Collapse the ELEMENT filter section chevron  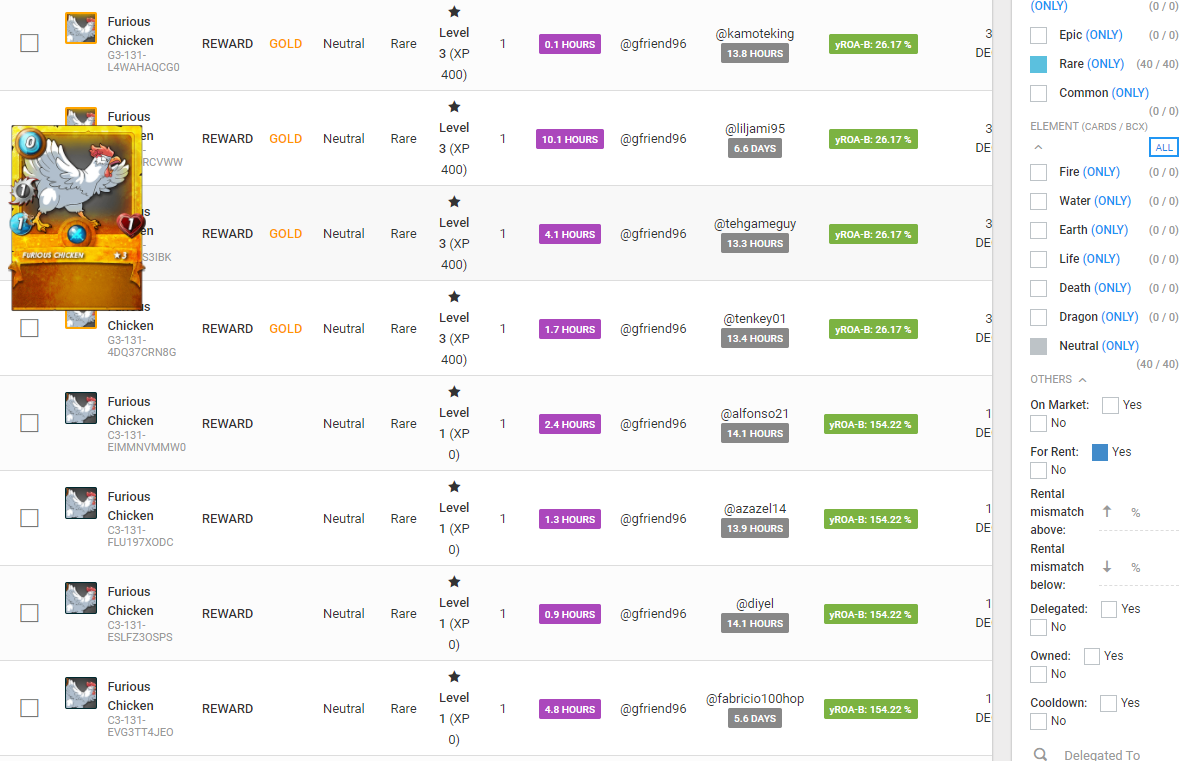(x=1038, y=147)
